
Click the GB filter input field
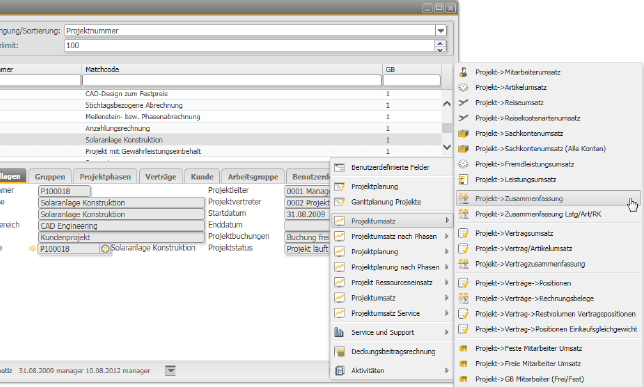coord(412,81)
